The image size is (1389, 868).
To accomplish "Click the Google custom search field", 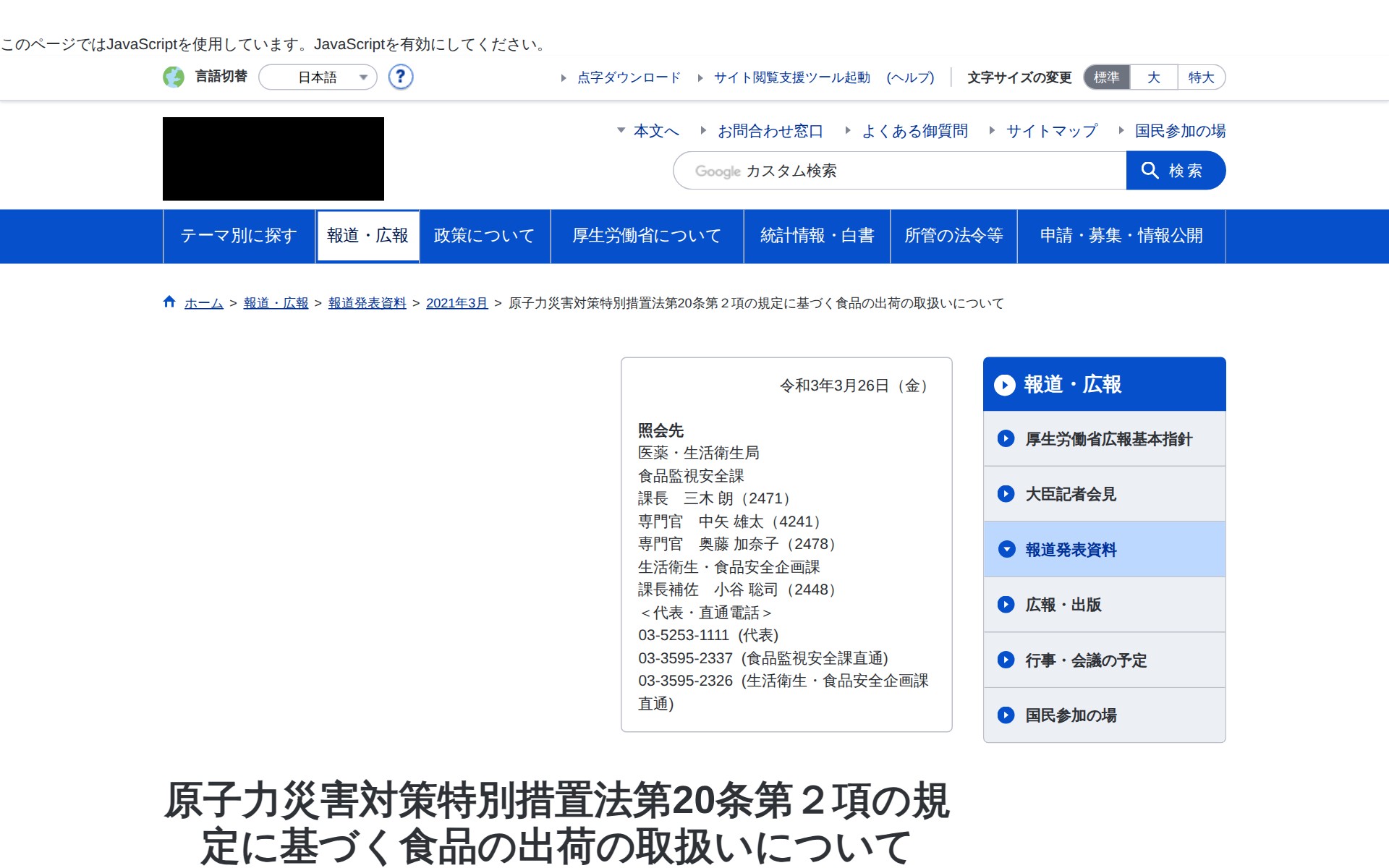I will 899,171.
